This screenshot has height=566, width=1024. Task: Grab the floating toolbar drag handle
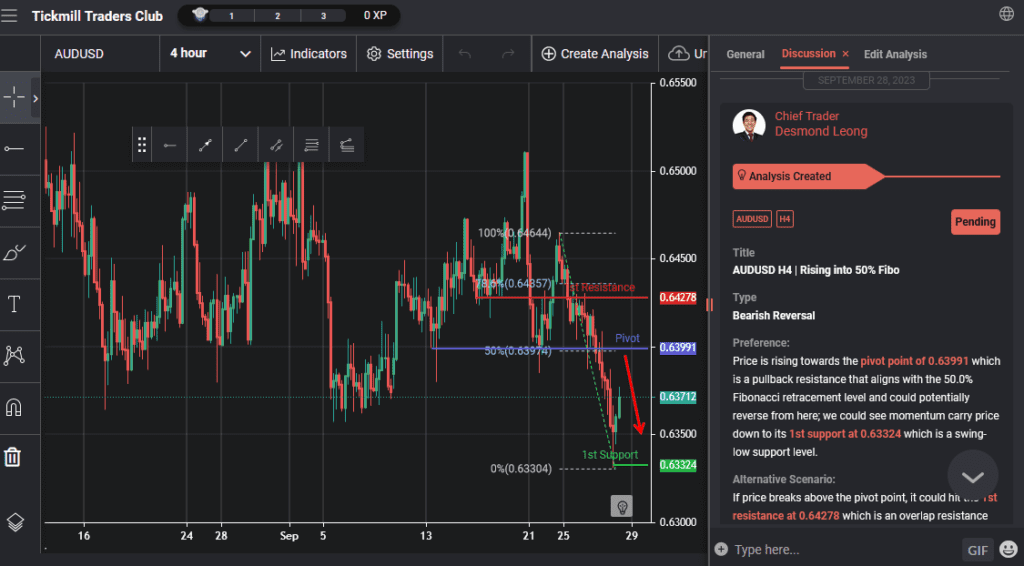(x=142, y=145)
